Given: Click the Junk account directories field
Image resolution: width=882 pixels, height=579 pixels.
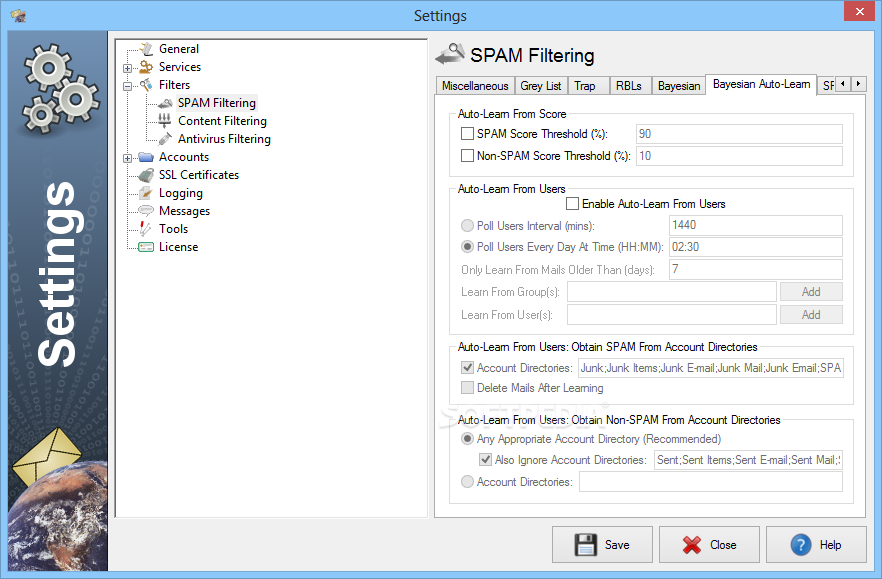Looking at the screenshot, I should (711, 368).
